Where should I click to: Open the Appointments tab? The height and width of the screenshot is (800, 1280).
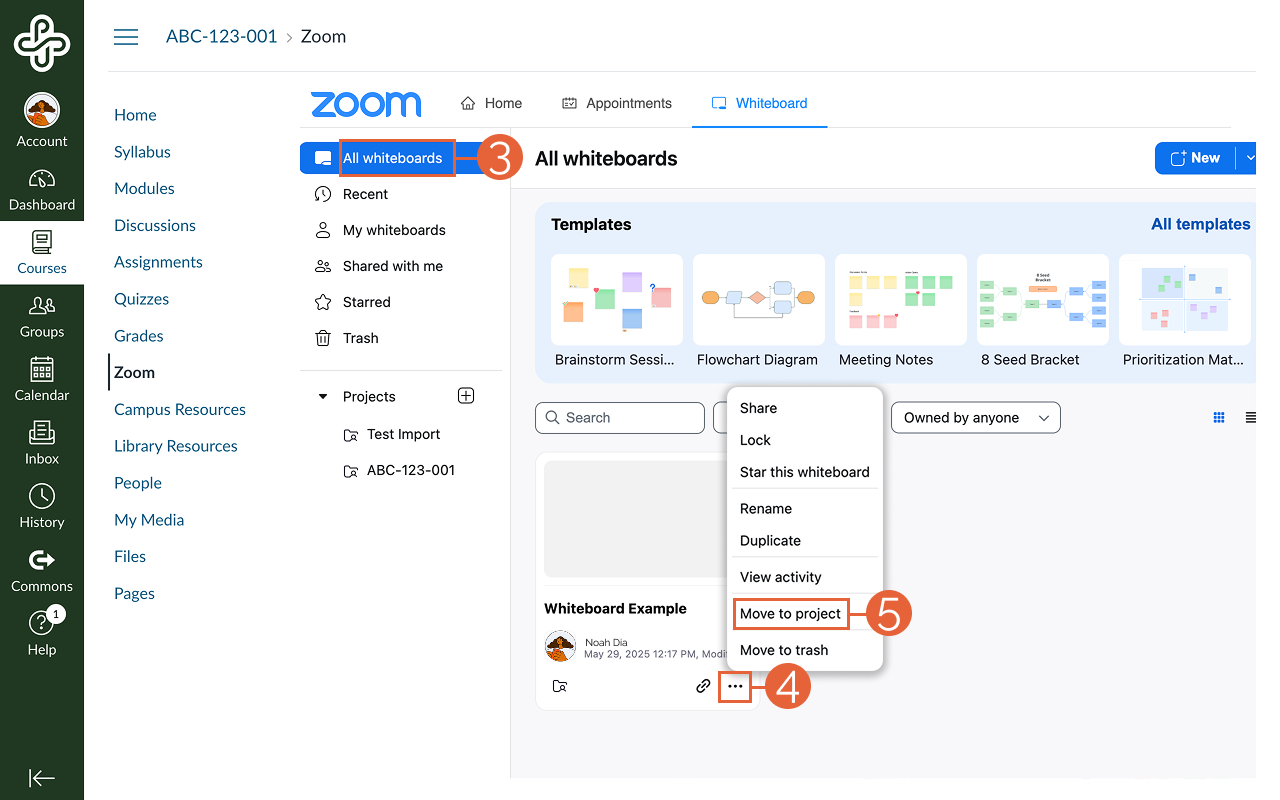click(x=617, y=103)
